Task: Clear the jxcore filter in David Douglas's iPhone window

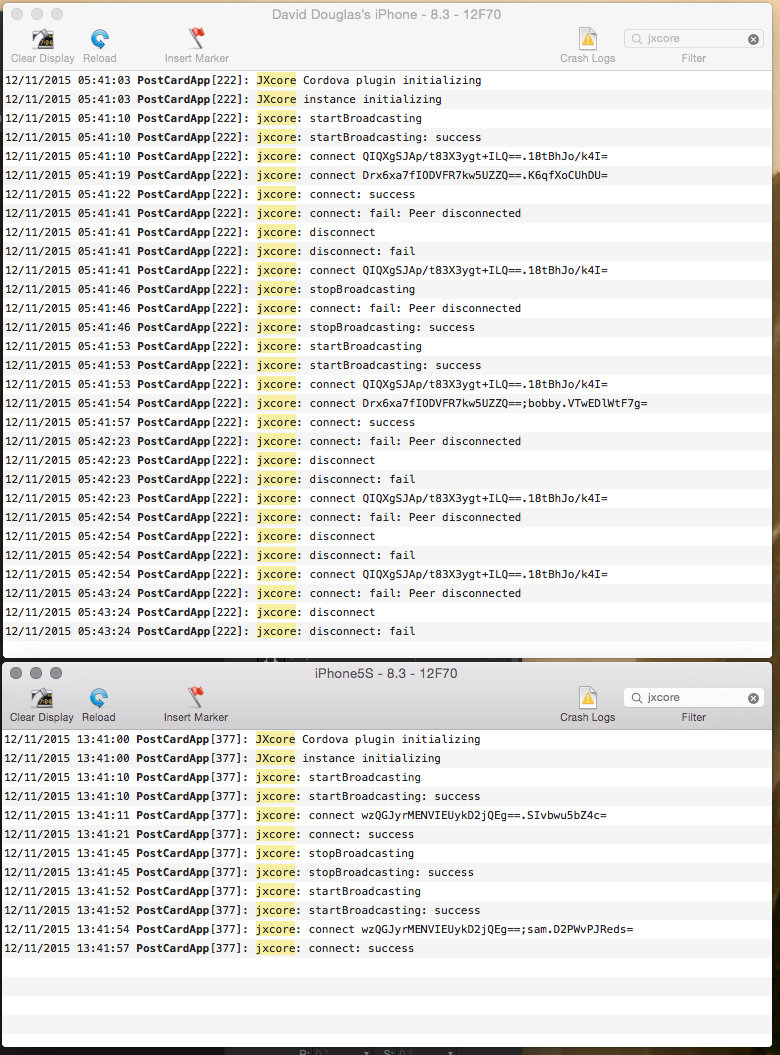Action: [753, 39]
